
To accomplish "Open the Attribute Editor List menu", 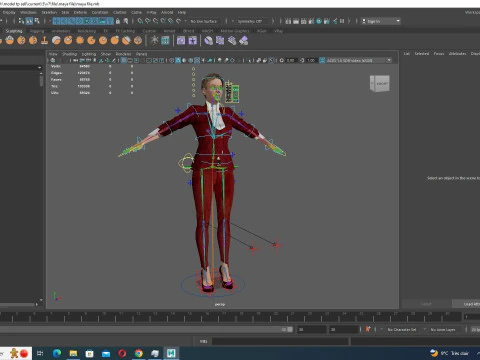I will pyautogui.click(x=407, y=53).
